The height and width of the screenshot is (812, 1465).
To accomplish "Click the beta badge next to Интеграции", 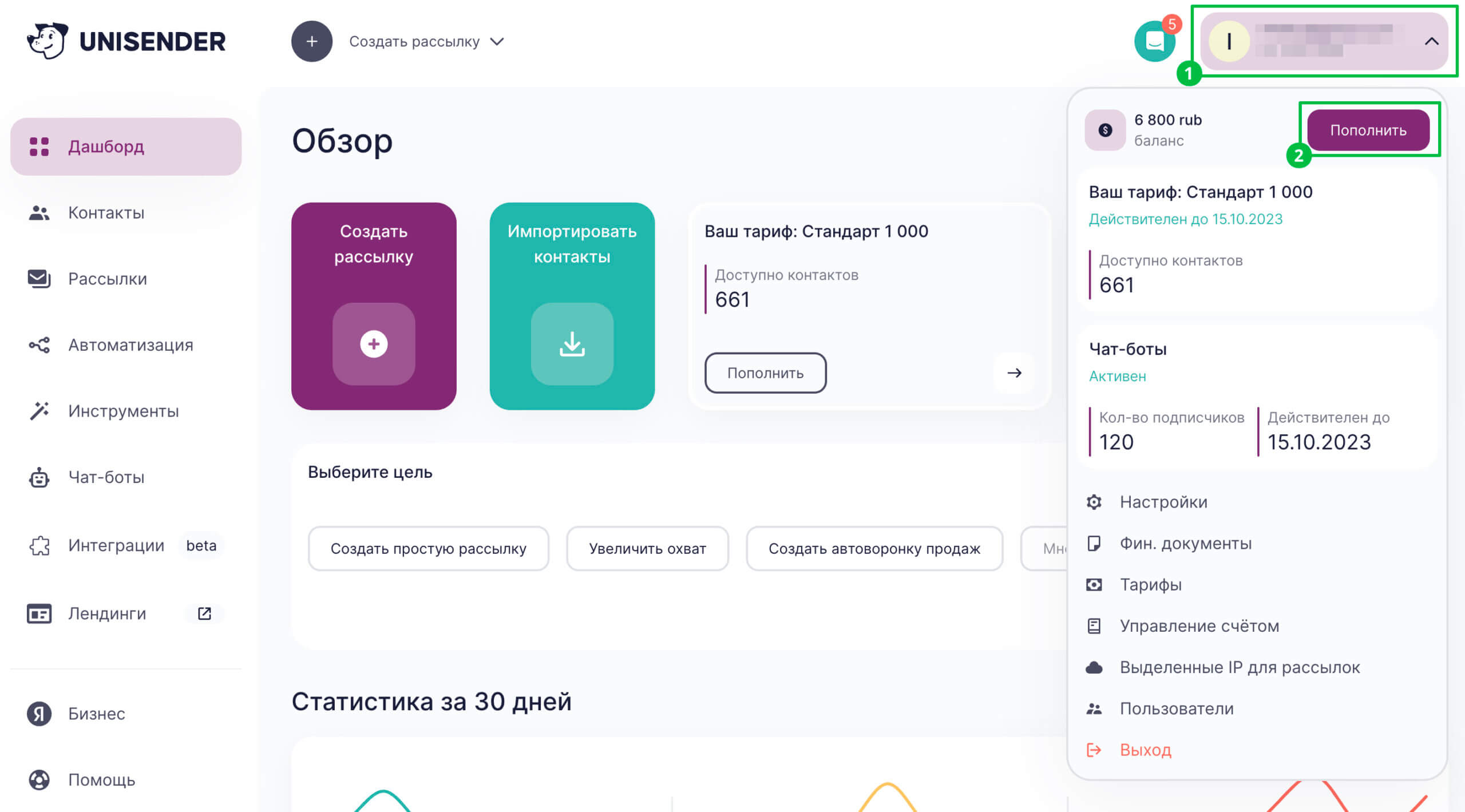I will coord(201,545).
